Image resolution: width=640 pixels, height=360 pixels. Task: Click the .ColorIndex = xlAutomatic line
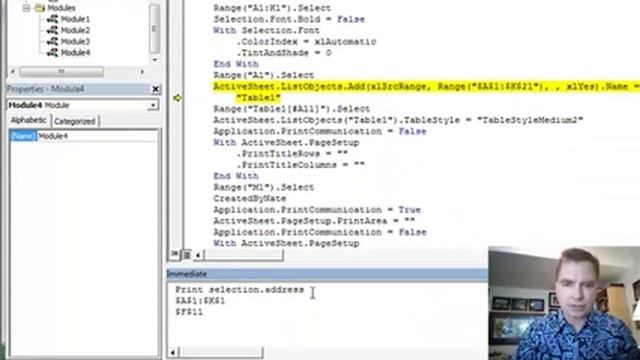coord(306,42)
